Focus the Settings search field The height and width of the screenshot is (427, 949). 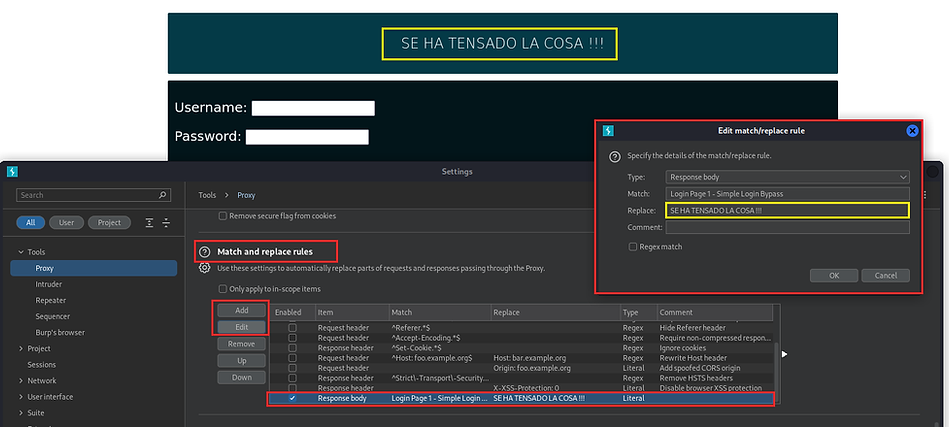[x=93, y=195]
